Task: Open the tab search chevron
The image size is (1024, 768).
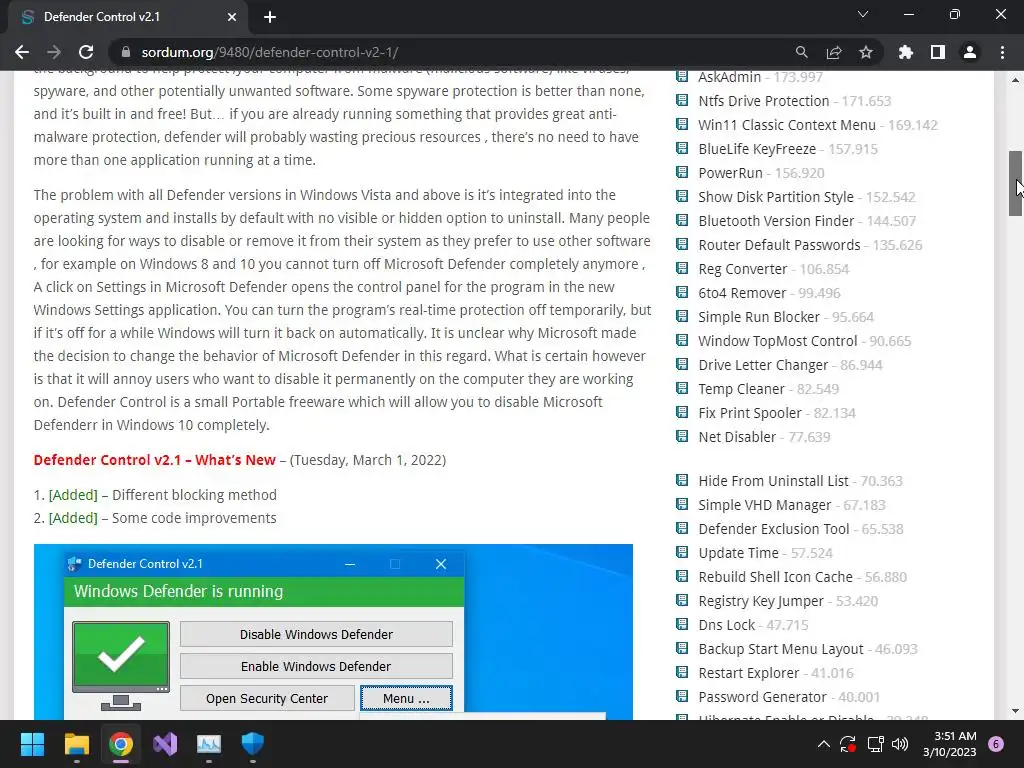Action: 863,14
